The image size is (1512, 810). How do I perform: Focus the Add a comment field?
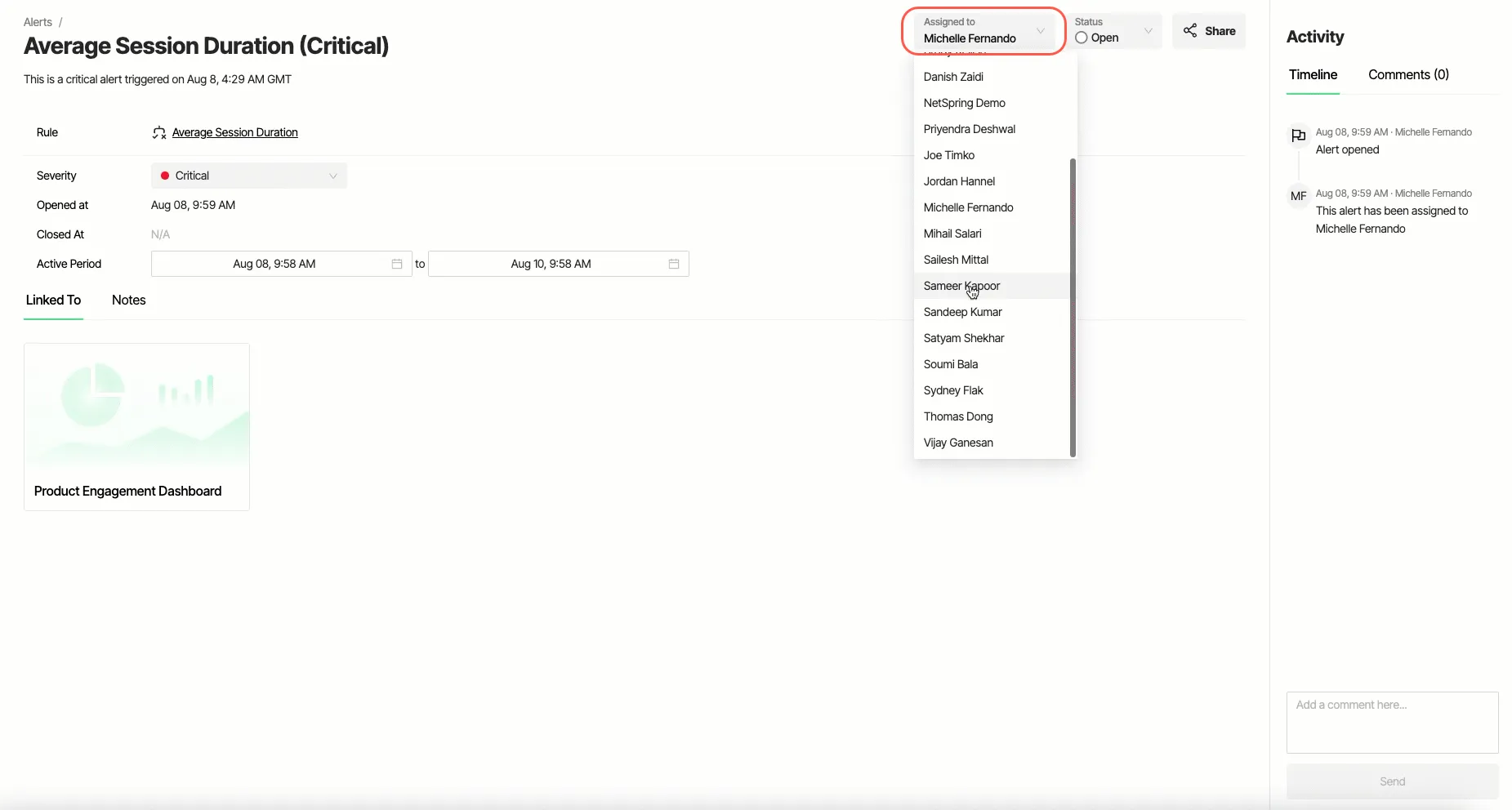tap(1392, 723)
